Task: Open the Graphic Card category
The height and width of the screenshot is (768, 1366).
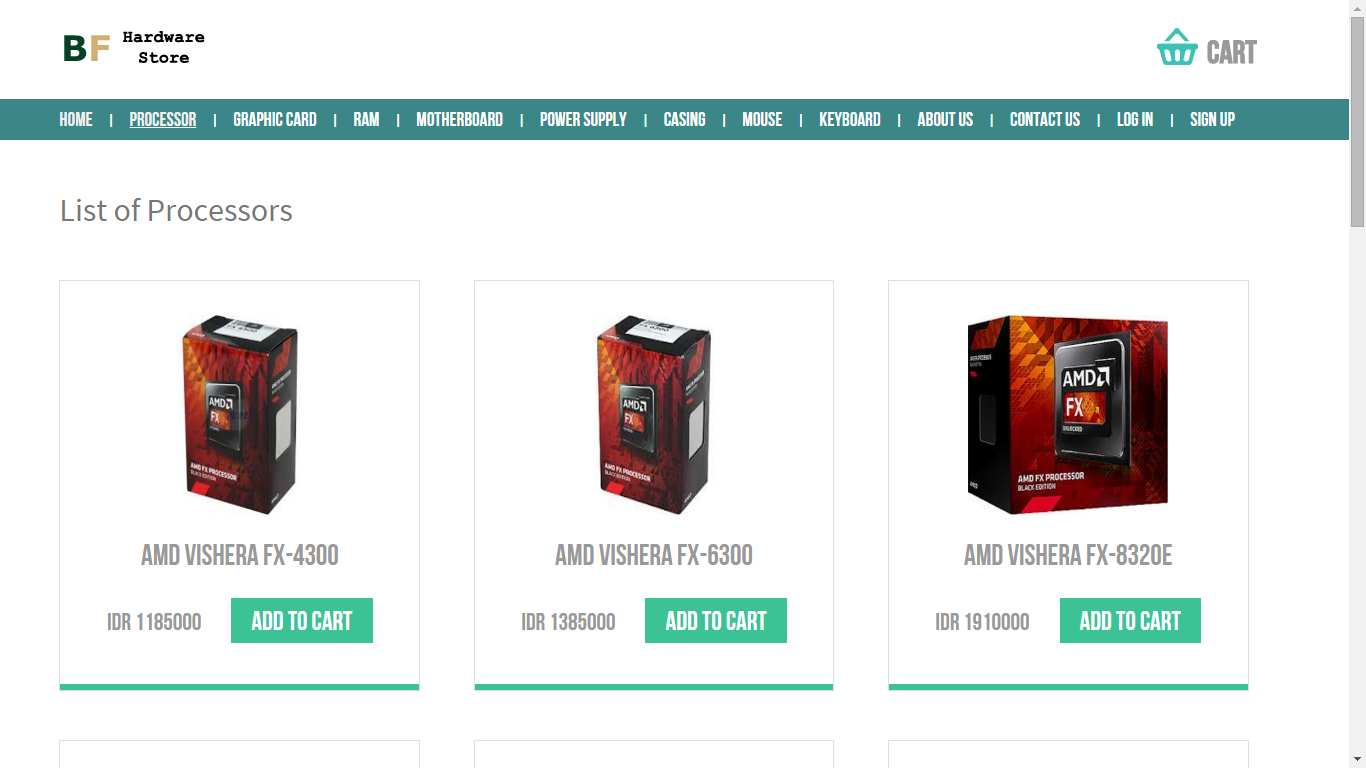Action: point(275,120)
